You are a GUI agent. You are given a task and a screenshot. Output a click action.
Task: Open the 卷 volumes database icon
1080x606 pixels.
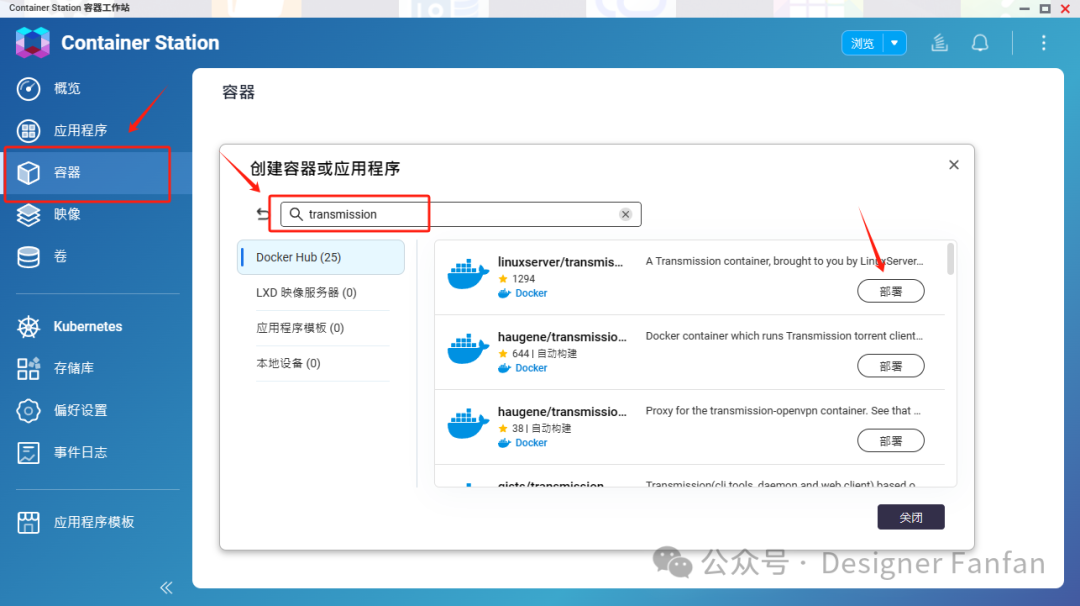pyautogui.click(x=28, y=257)
